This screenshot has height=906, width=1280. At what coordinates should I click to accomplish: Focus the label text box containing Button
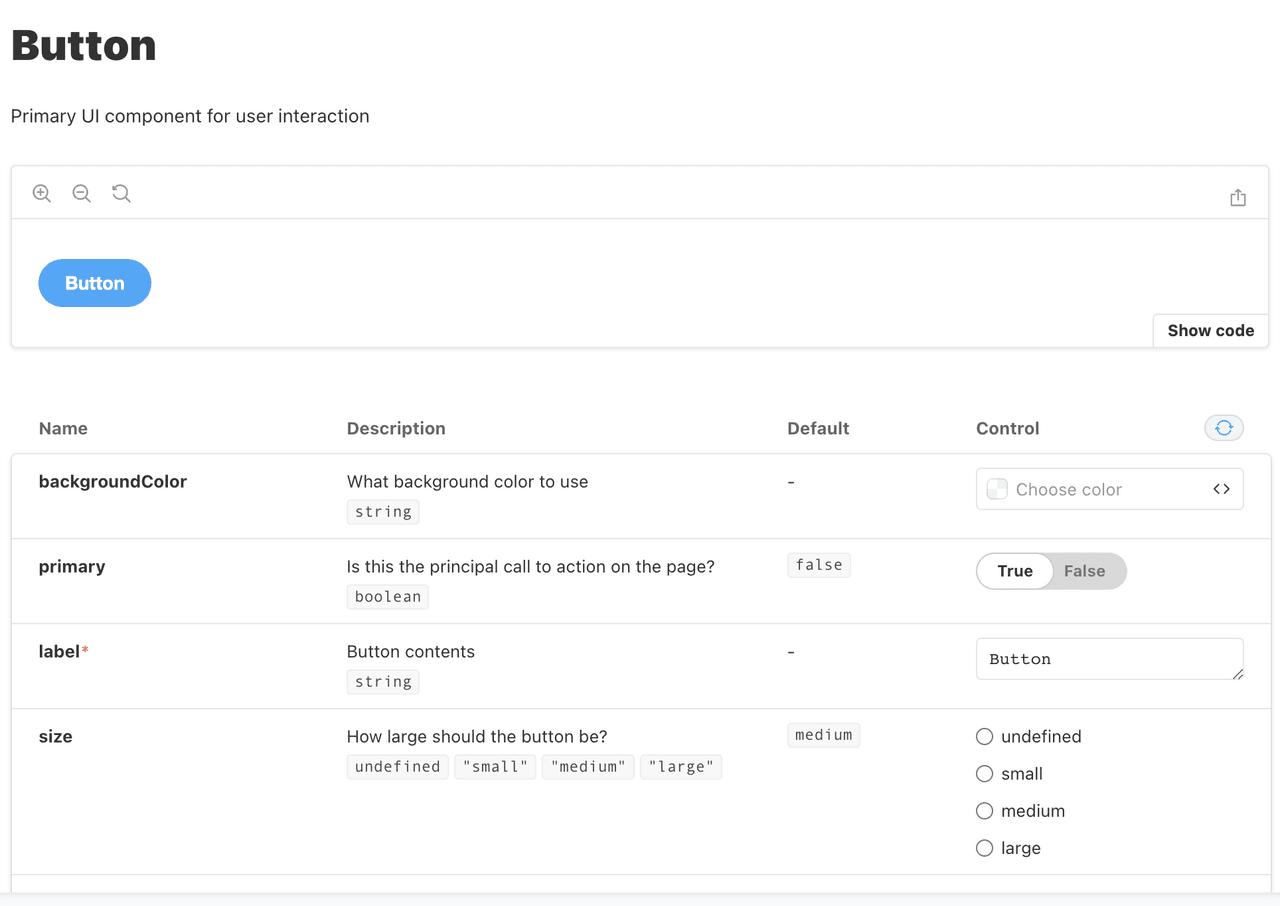(1100, 659)
